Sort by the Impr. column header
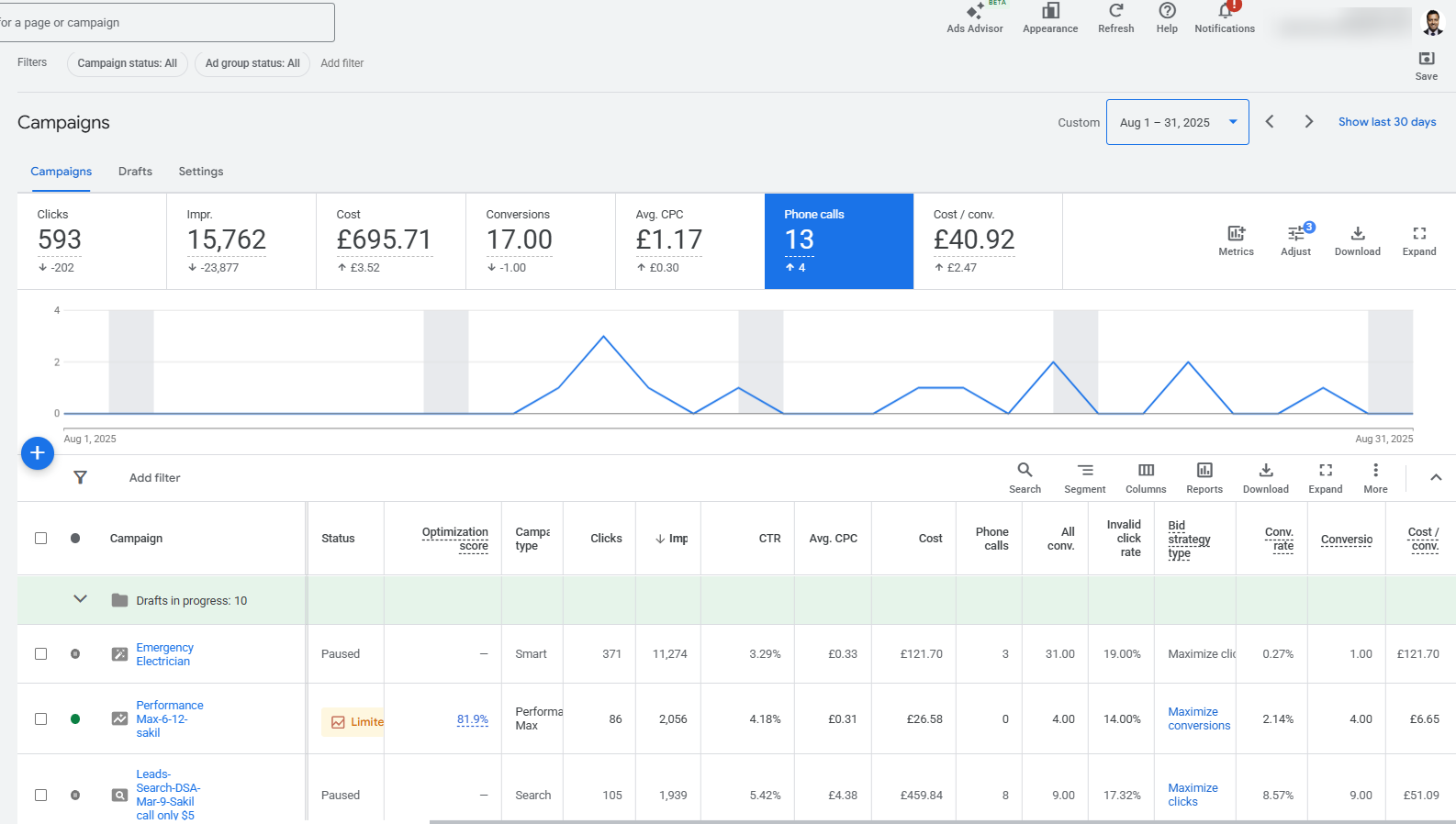 pos(671,539)
